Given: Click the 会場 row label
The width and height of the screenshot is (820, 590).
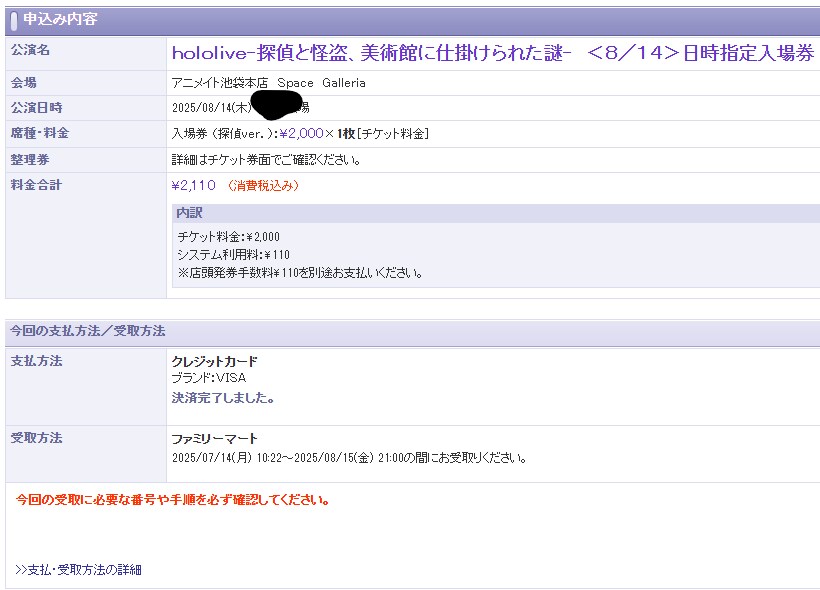Looking at the screenshot, I should 24,83.
